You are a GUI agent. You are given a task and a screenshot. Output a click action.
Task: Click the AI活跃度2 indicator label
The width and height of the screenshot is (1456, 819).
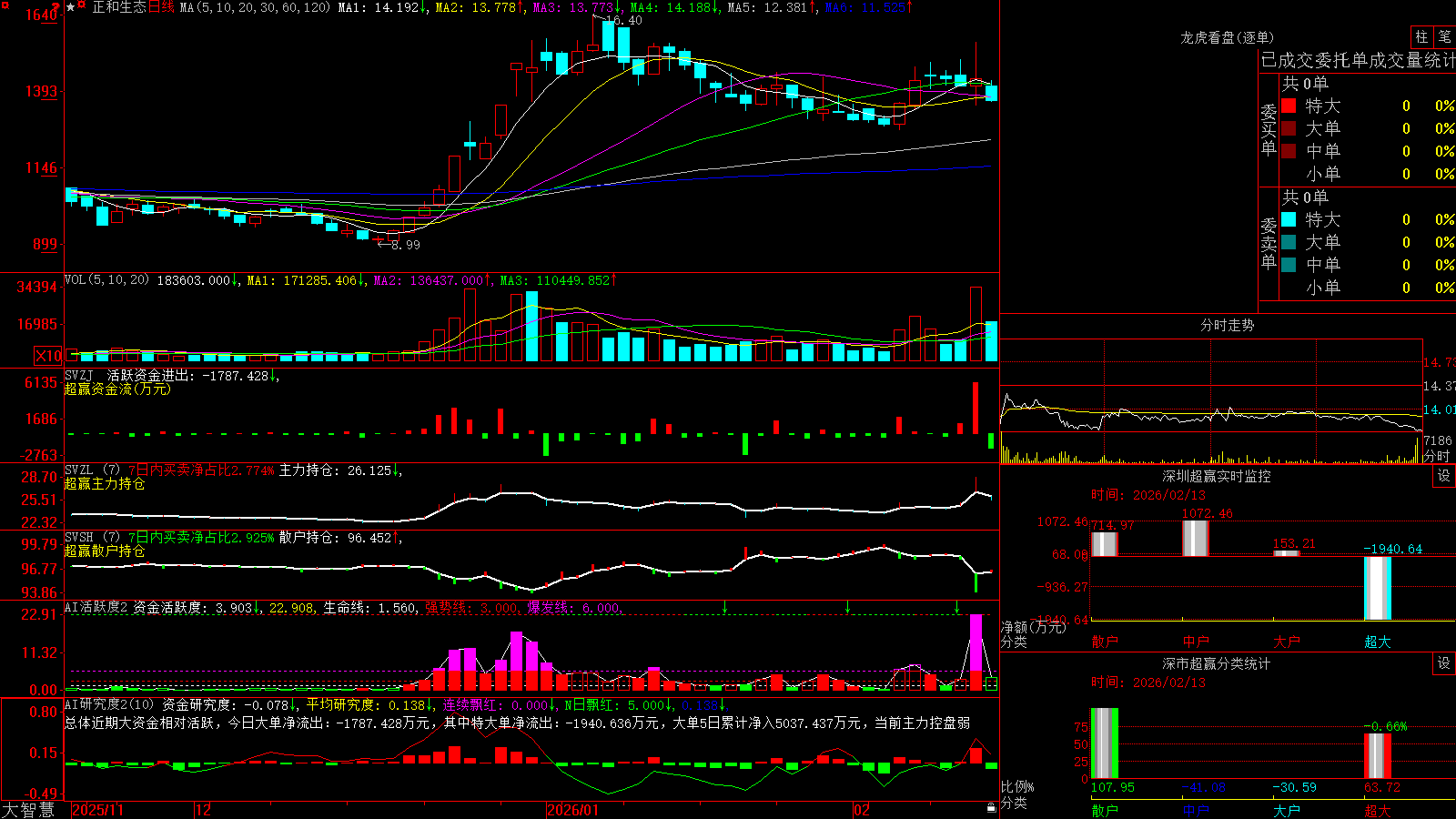point(96,608)
